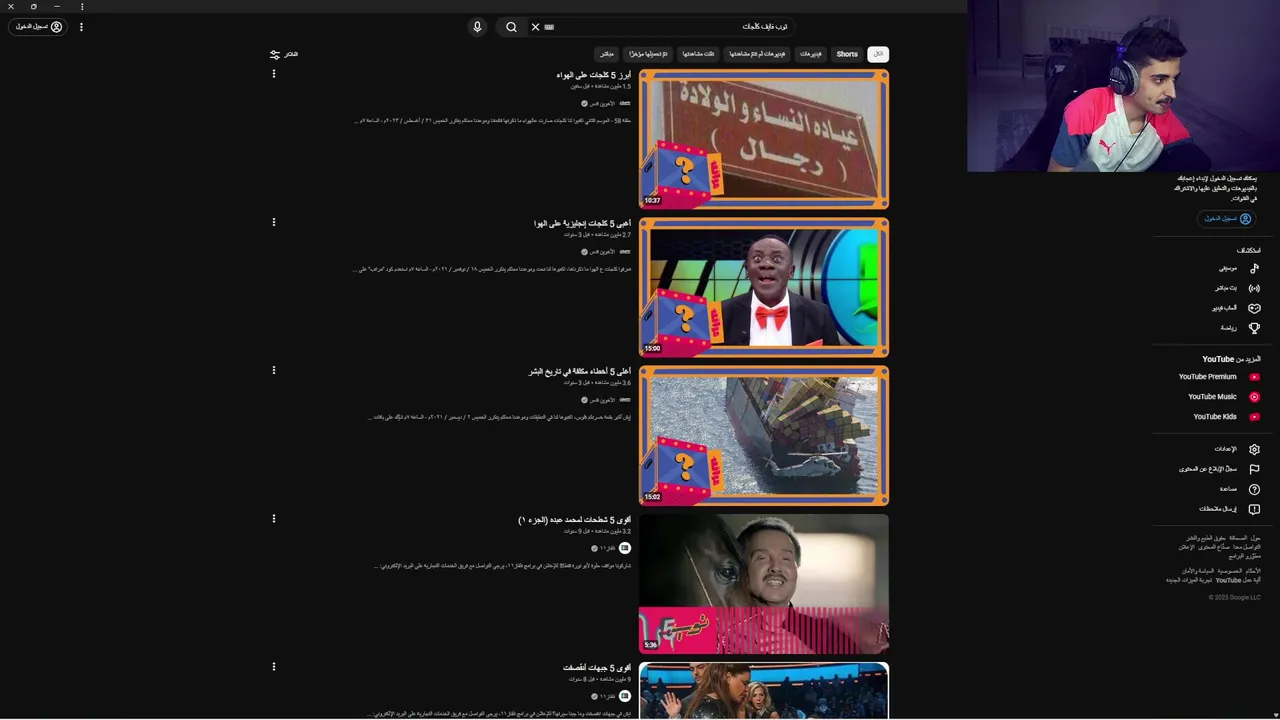Open the on-screen keyboard icon in search

(549, 27)
